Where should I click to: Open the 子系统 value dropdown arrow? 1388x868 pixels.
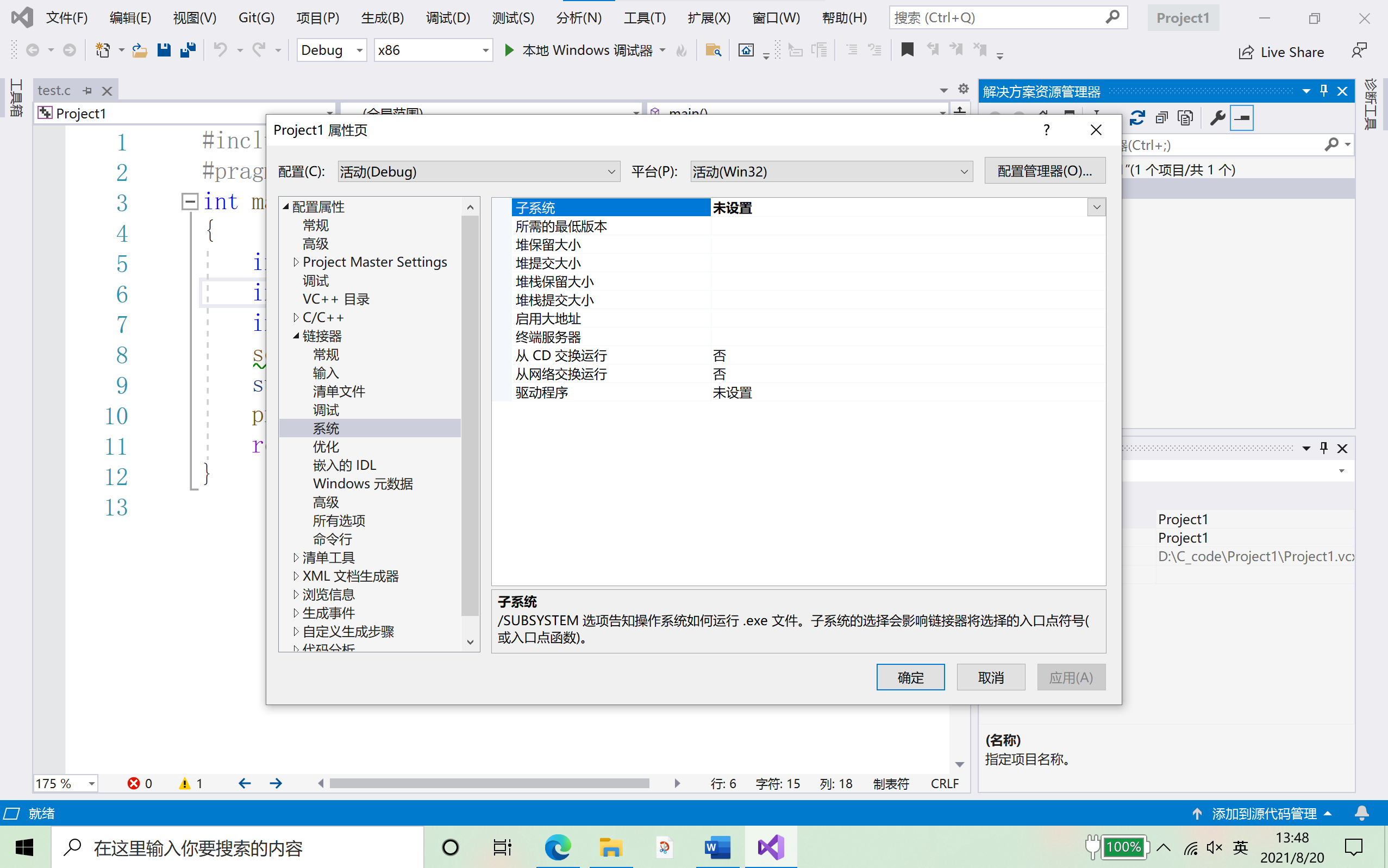pos(1096,207)
